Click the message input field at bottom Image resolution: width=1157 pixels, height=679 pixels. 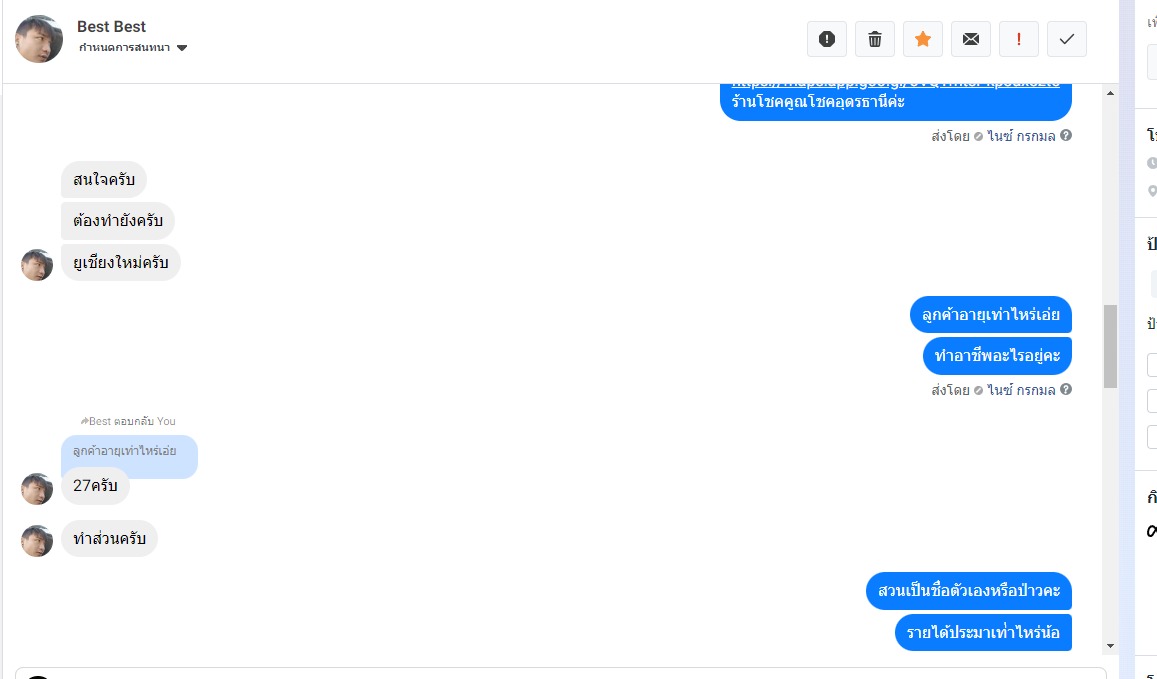tap(561, 673)
